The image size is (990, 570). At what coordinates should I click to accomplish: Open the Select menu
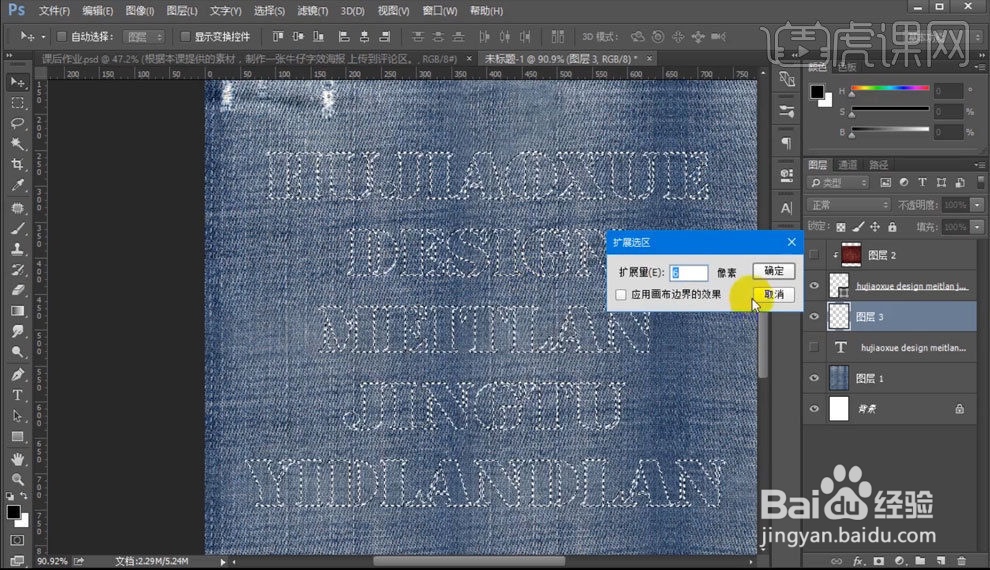point(269,11)
